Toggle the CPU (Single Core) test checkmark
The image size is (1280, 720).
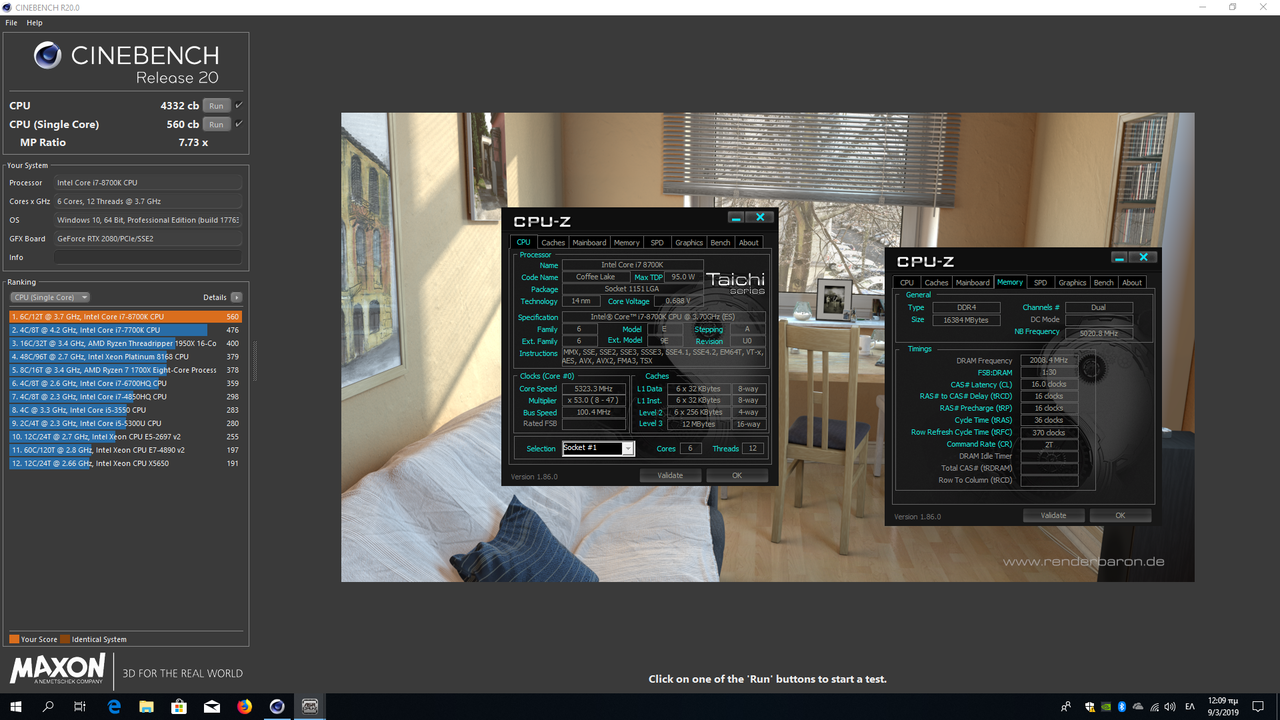(239, 124)
